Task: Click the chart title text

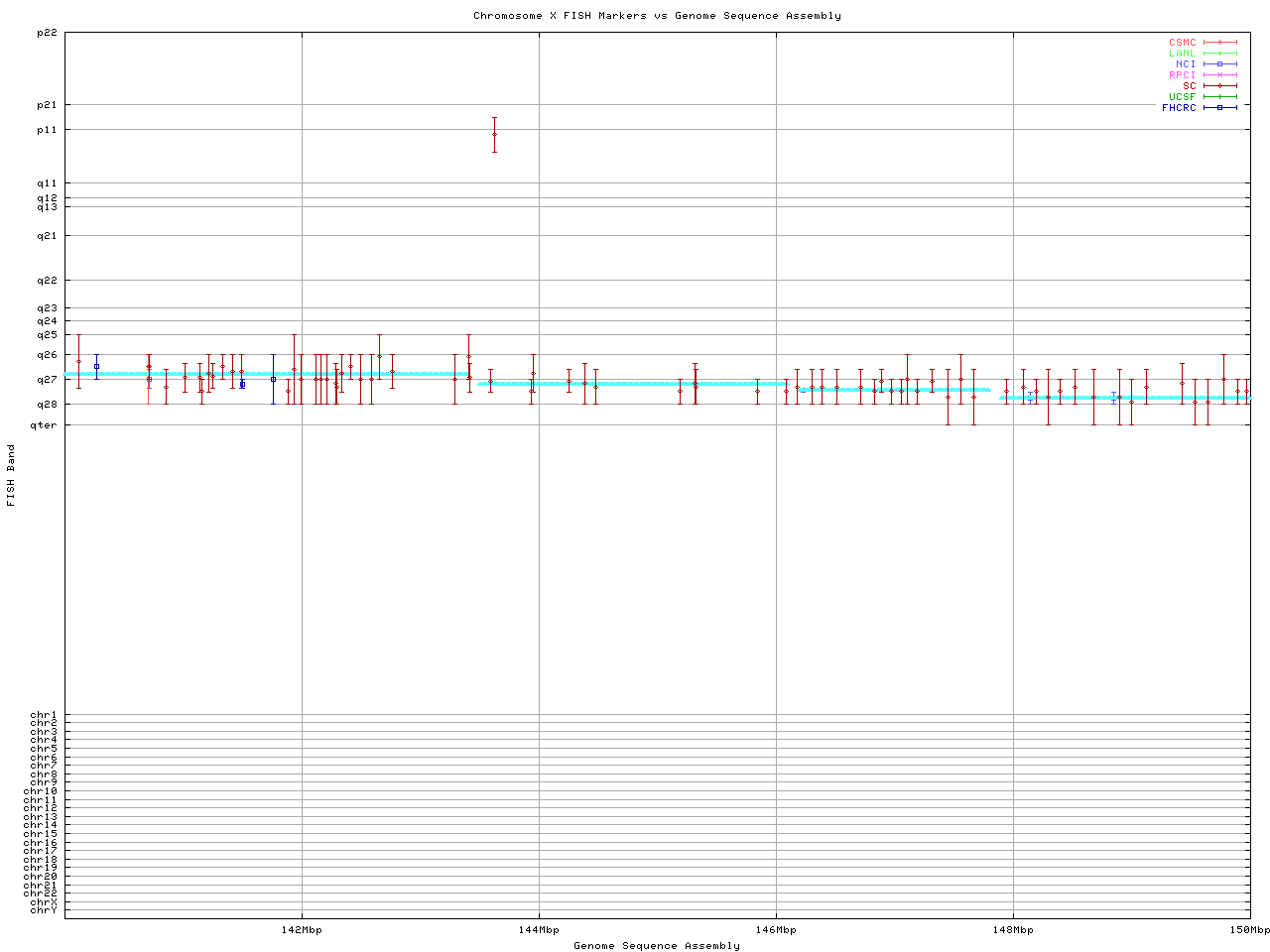Action: (657, 16)
